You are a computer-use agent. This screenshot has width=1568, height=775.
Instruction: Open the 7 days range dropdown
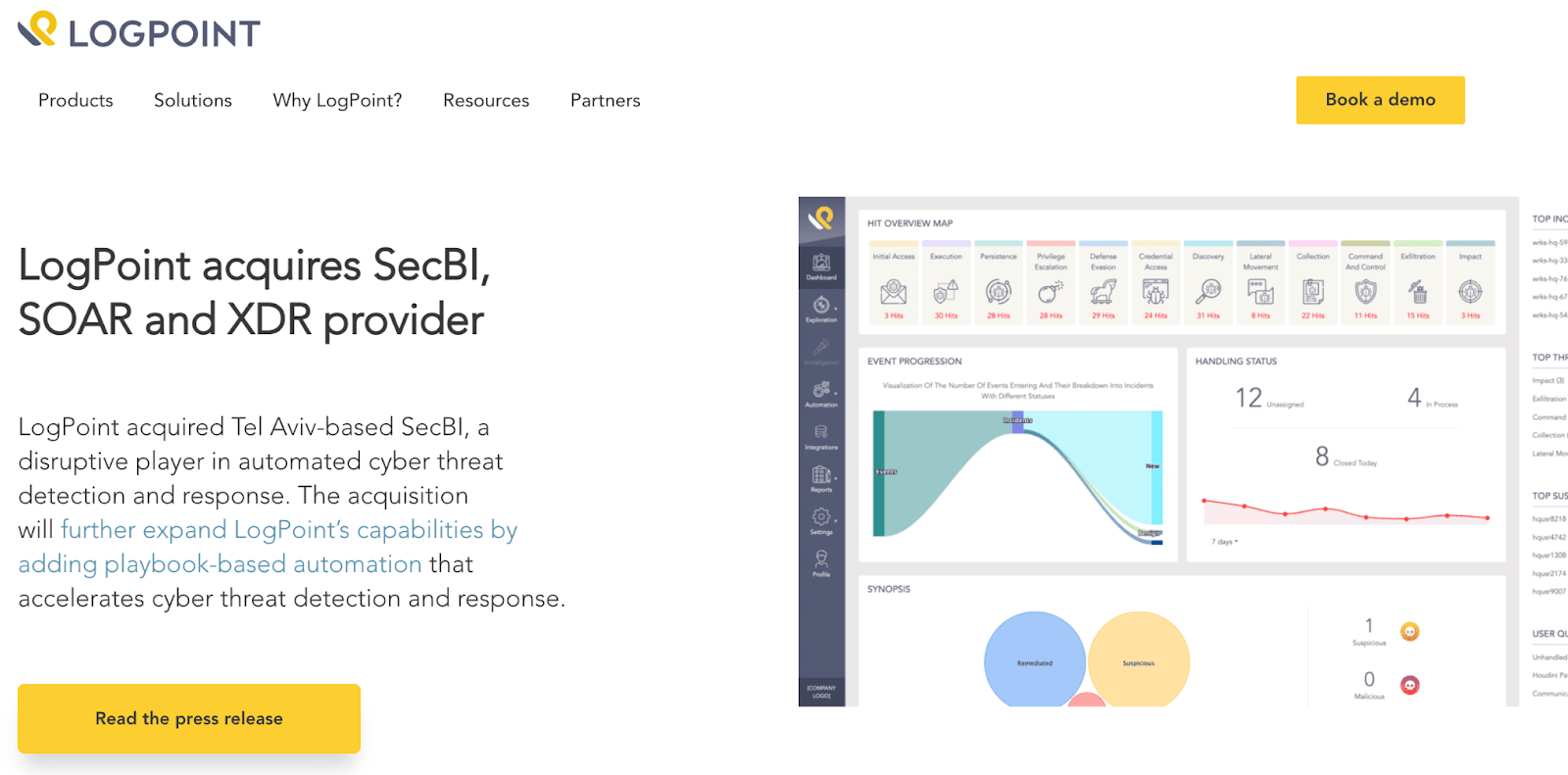click(x=1224, y=542)
